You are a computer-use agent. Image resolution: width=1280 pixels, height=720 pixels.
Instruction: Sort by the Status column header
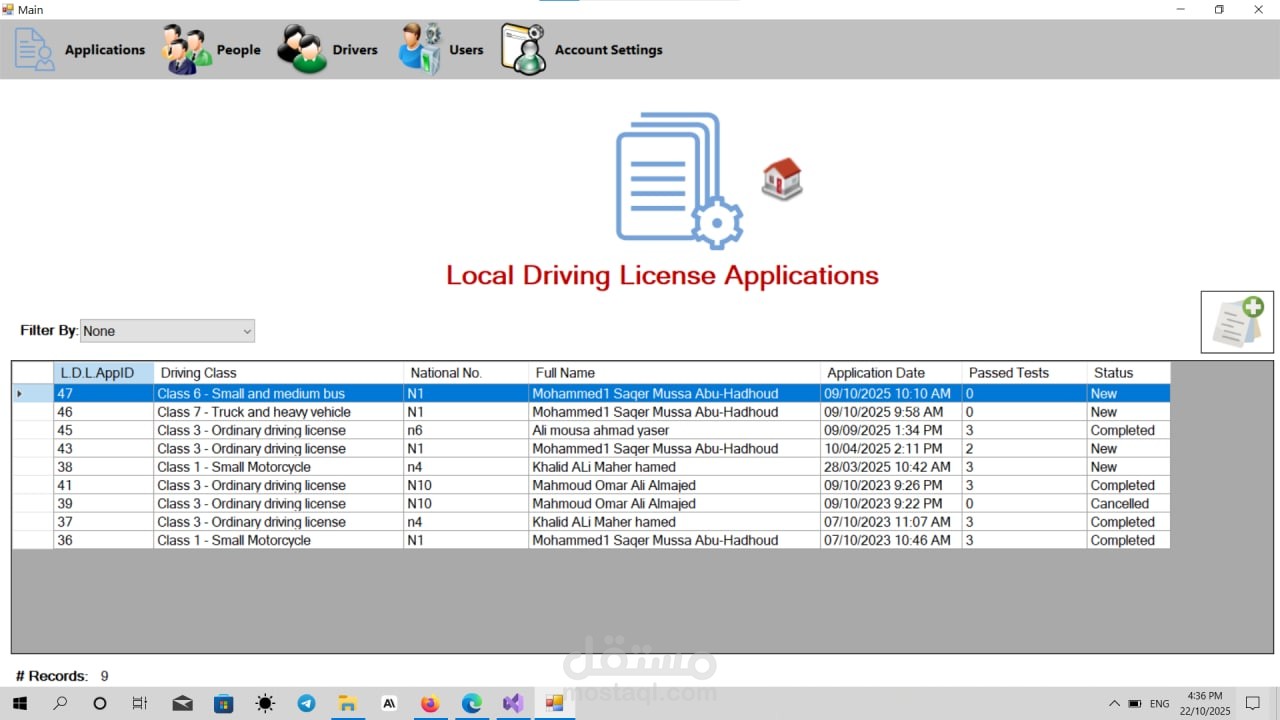(x=1113, y=372)
